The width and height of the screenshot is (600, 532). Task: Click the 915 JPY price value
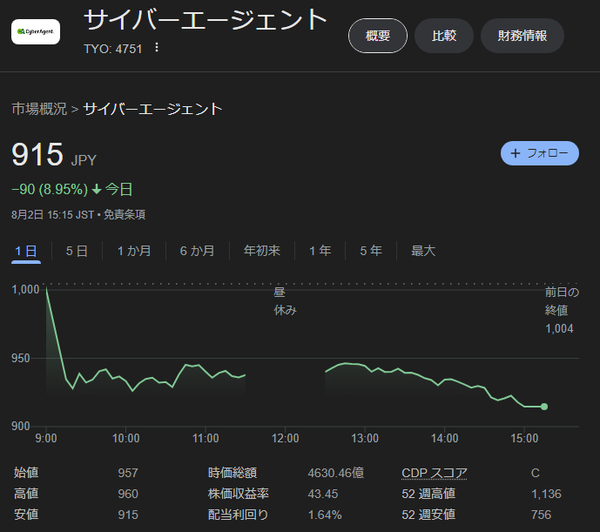pos(54,154)
